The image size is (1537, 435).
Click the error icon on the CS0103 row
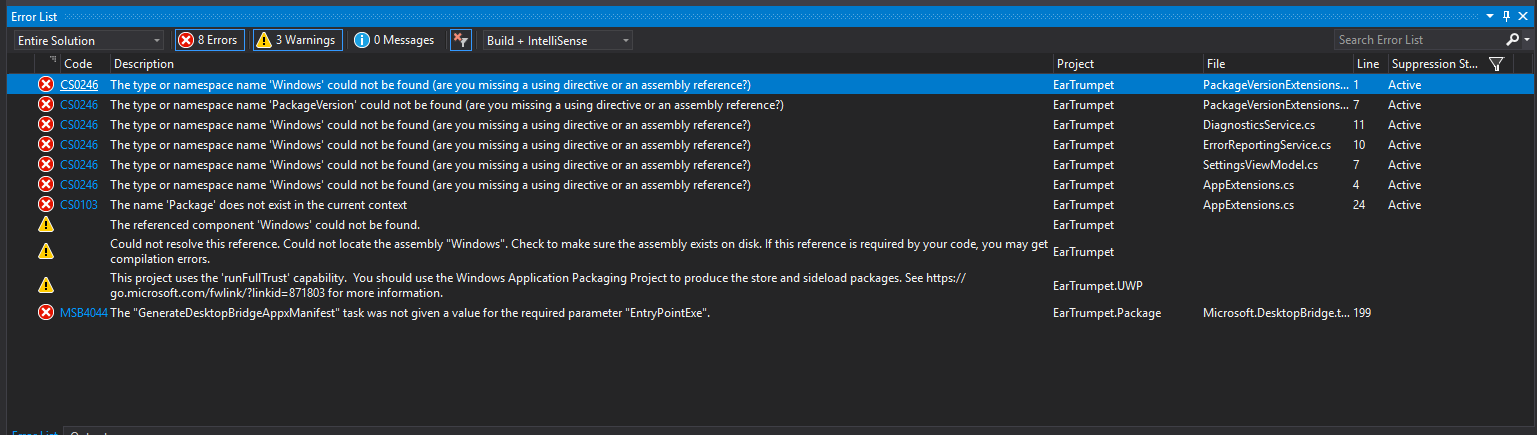46,205
